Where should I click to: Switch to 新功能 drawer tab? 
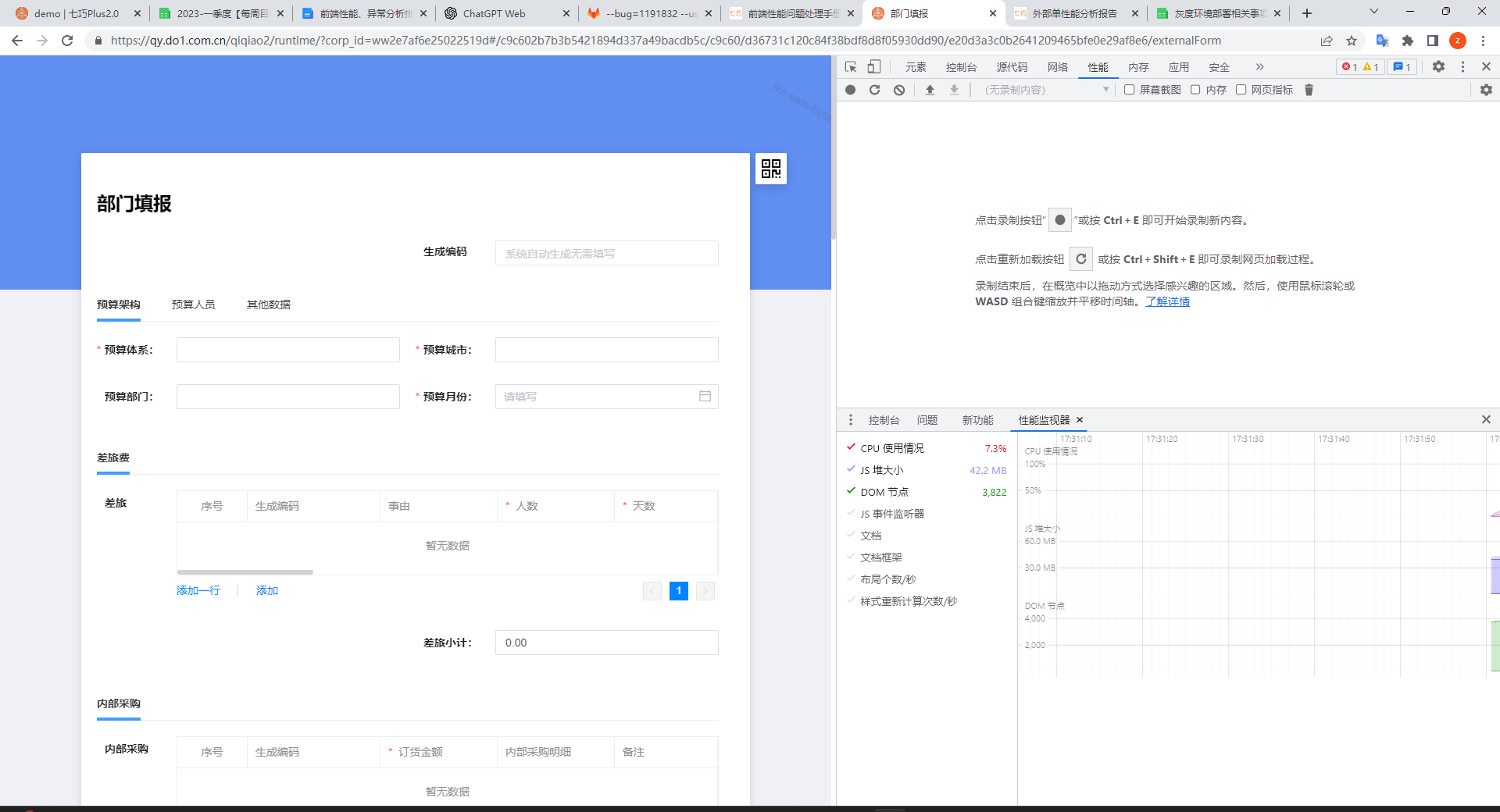978,420
